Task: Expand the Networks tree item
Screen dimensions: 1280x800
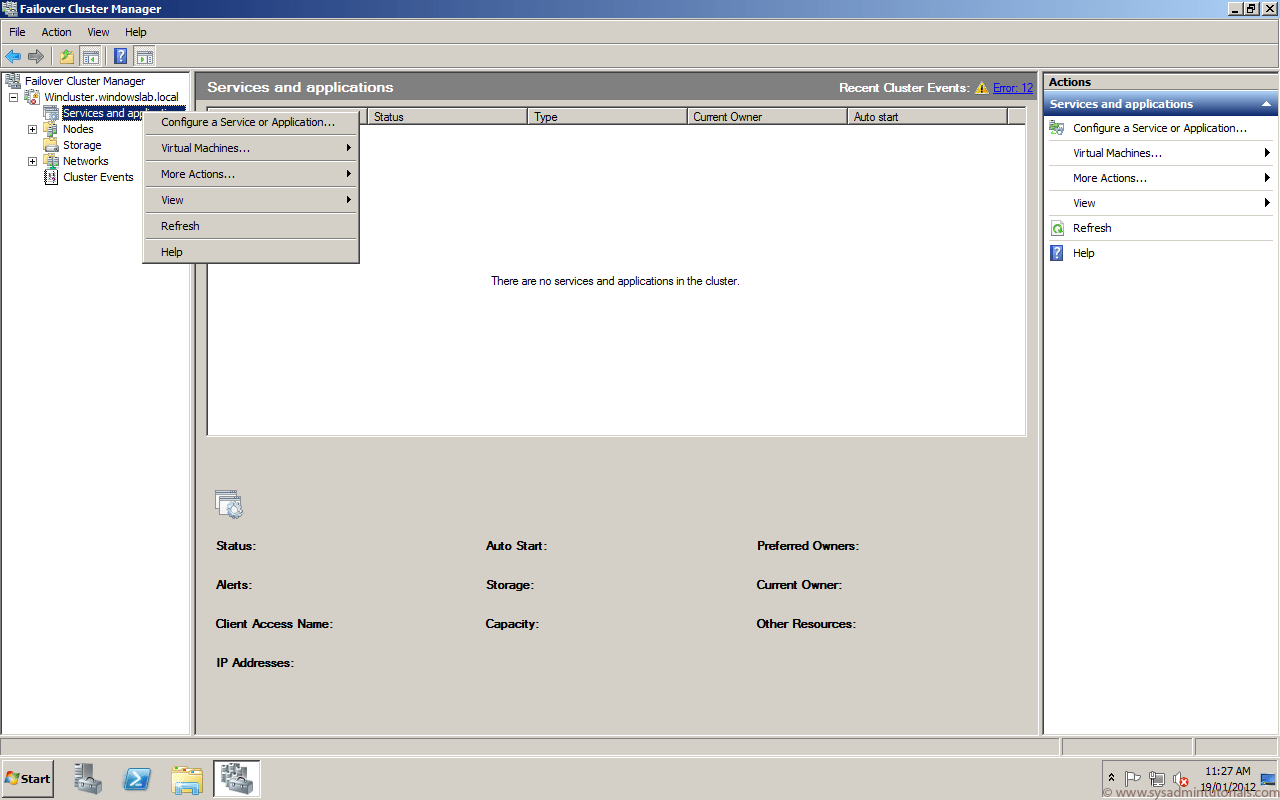Action: 32,161
